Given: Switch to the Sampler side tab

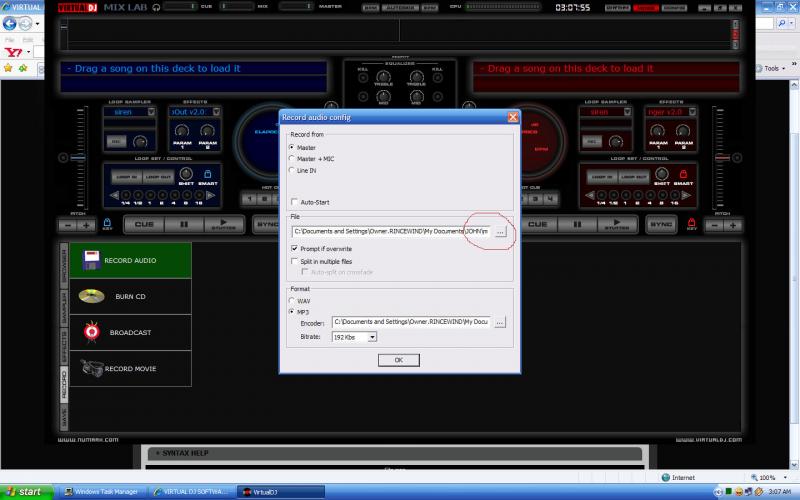Looking at the screenshot, I should [64, 308].
